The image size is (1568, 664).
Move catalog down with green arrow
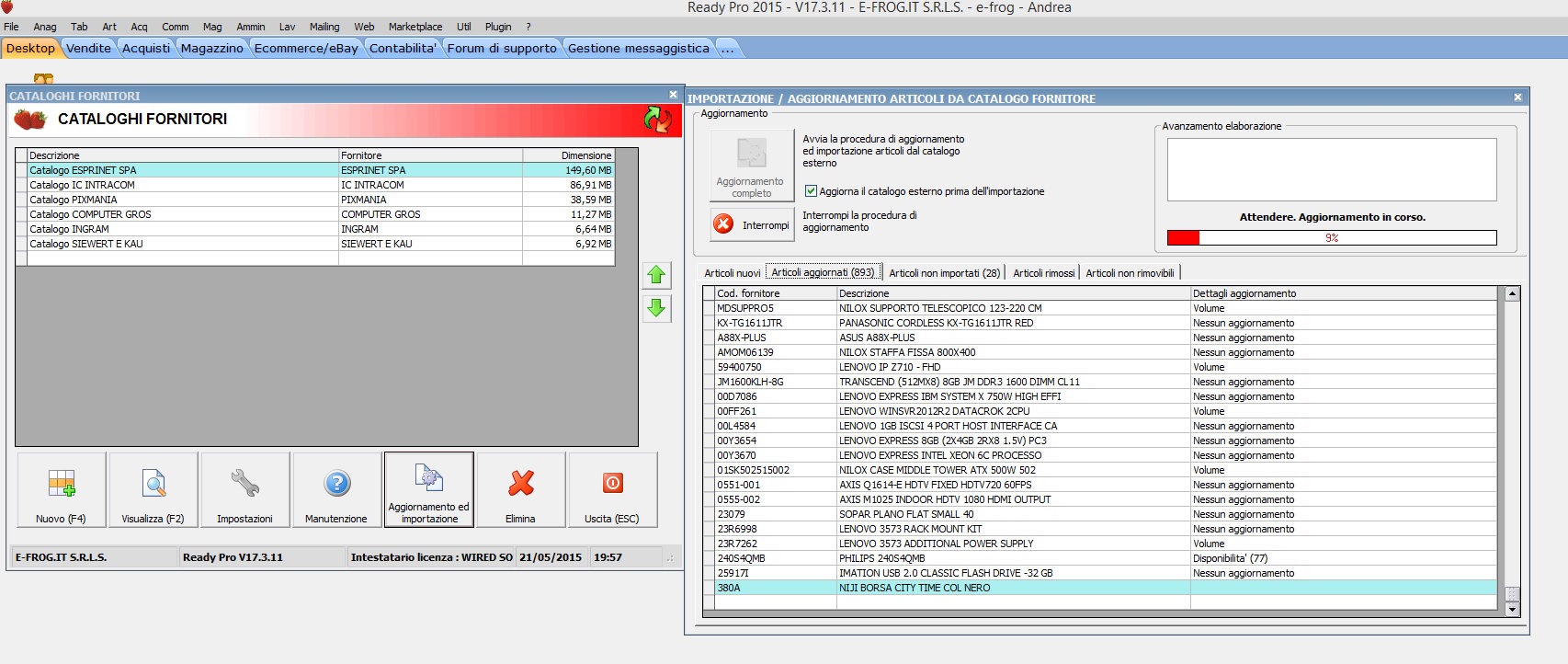pos(656,308)
